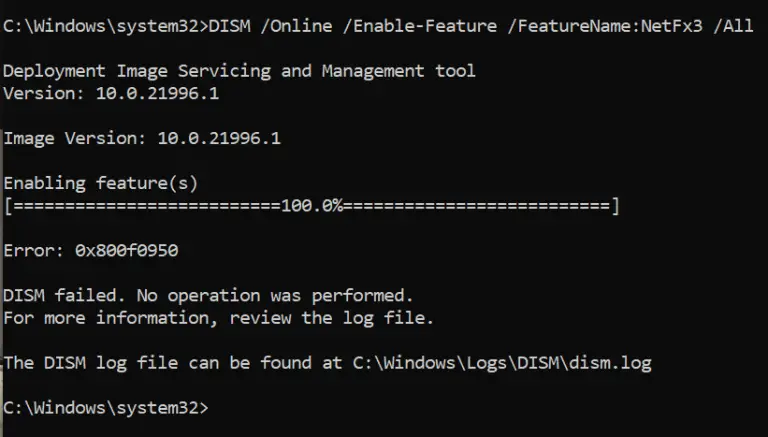Click the 'Error:' label text

click(31, 250)
